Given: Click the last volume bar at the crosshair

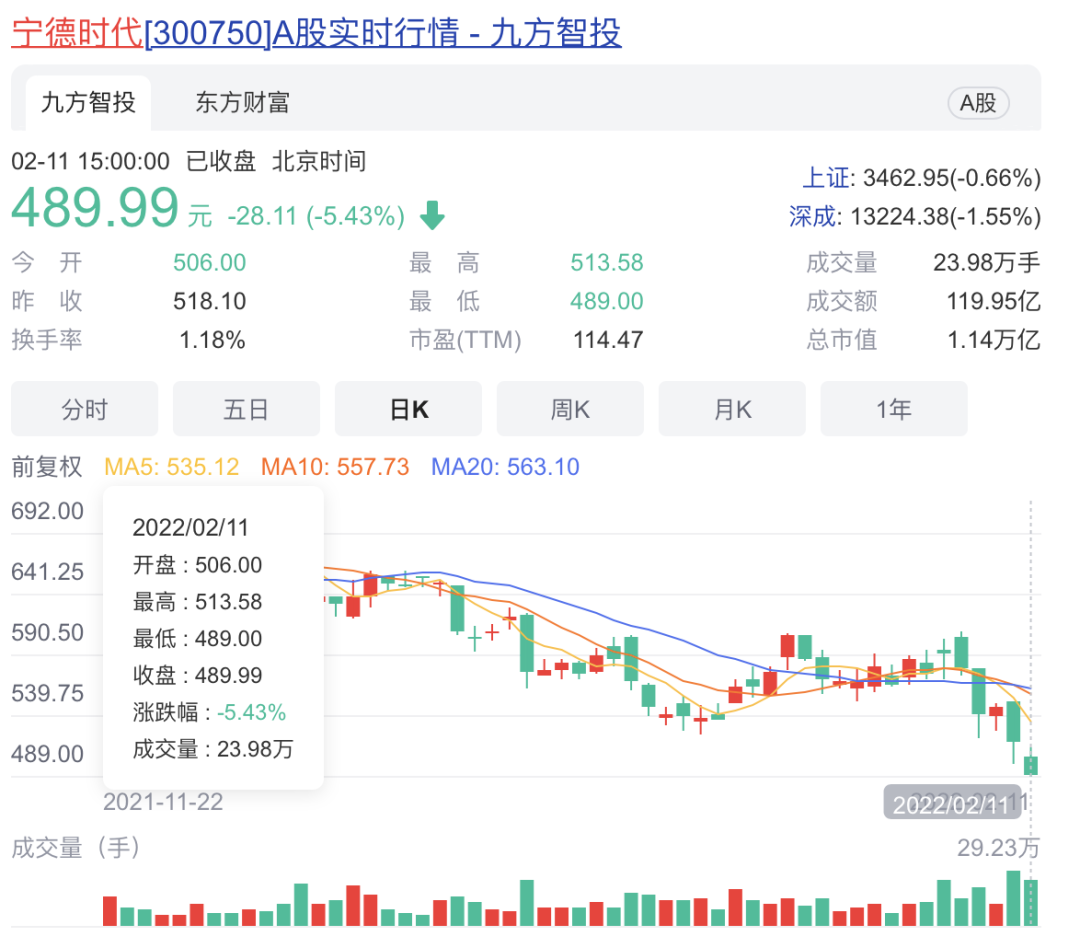Looking at the screenshot, I should tap(1031, 903).
